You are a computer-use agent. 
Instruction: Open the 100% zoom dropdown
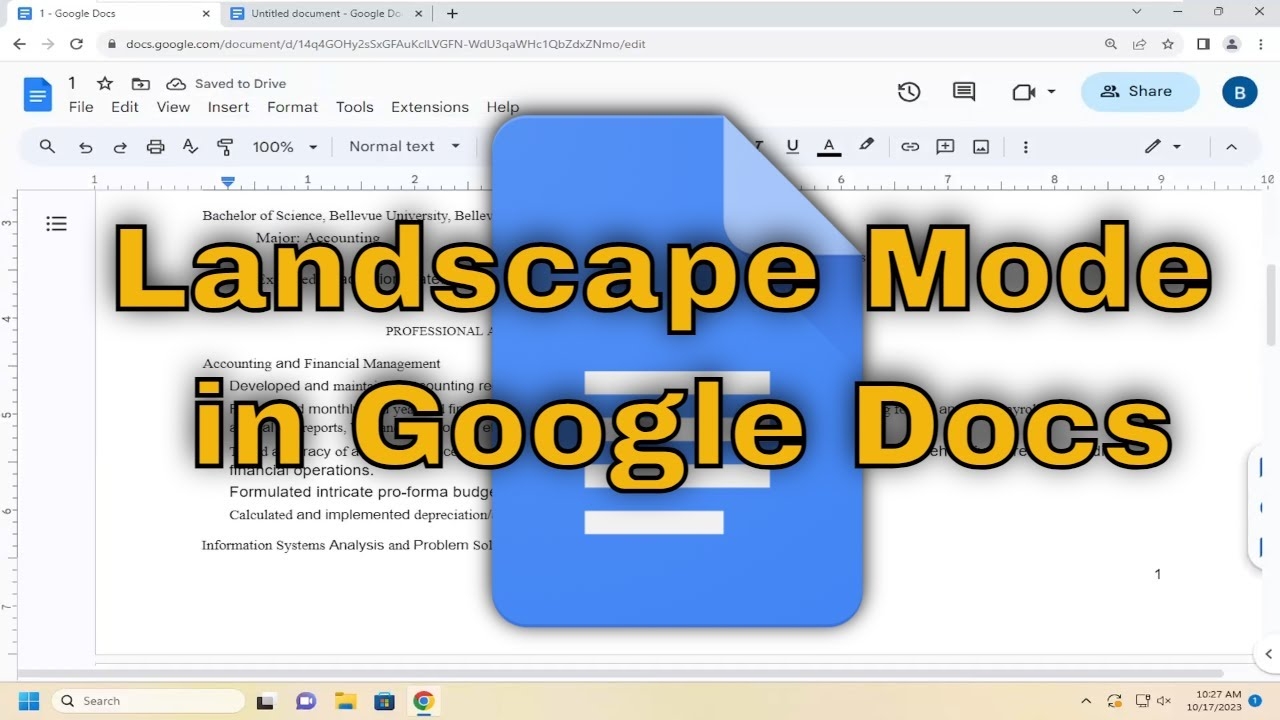284,147
